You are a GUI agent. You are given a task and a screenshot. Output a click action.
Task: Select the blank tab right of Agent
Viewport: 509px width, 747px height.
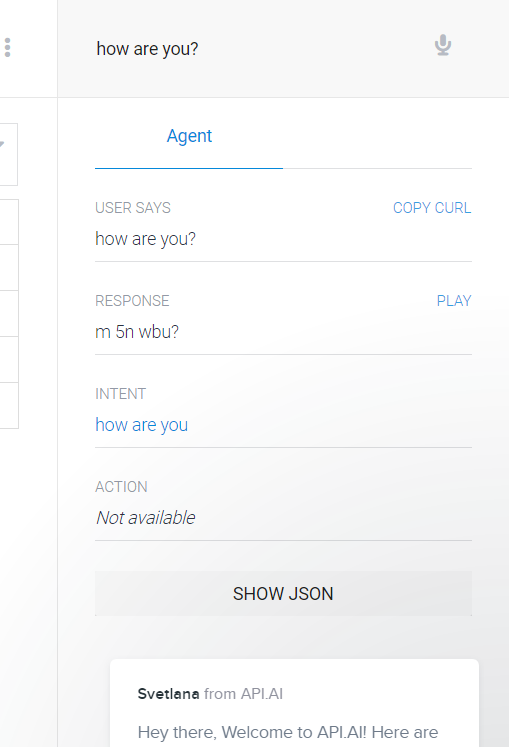377,136
